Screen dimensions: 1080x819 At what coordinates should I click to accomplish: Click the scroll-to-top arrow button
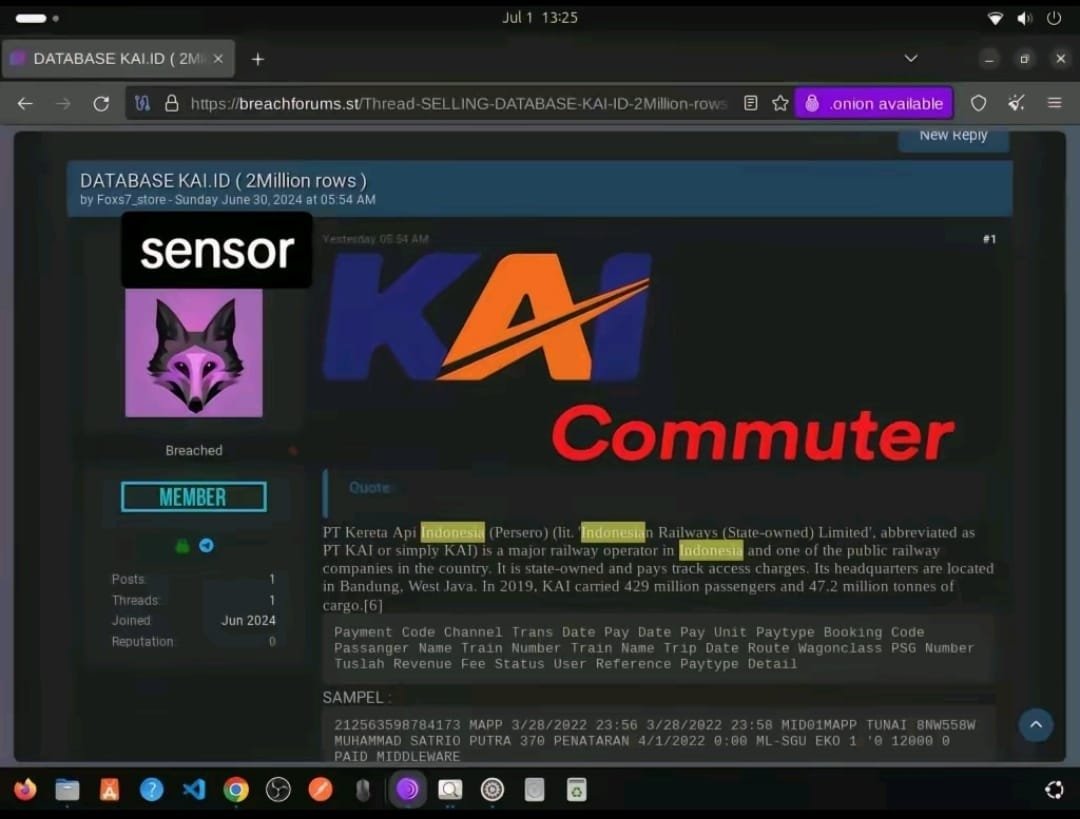coord(1036,724)
